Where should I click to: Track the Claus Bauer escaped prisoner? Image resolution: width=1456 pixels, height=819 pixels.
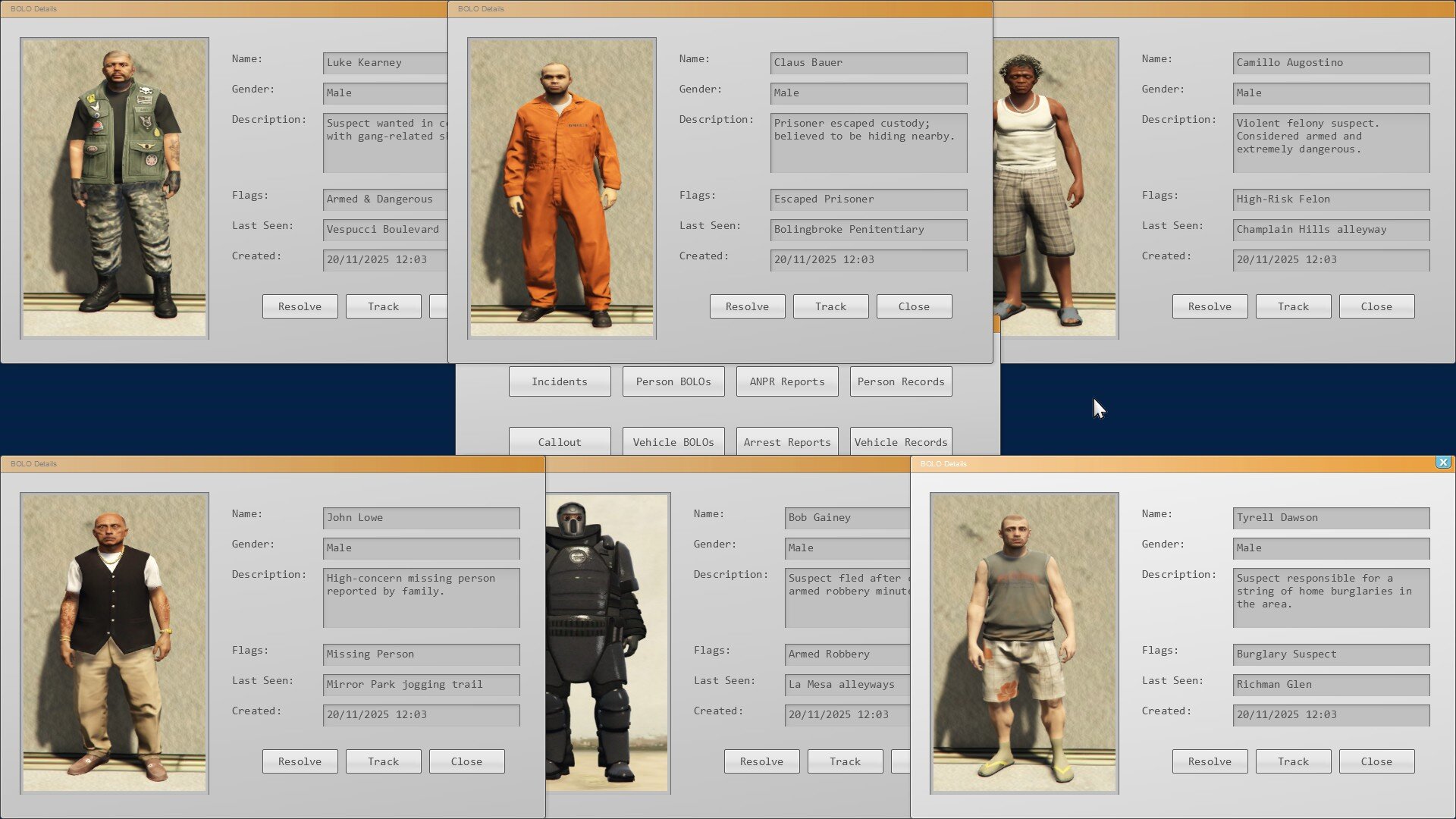click(830, 306)
